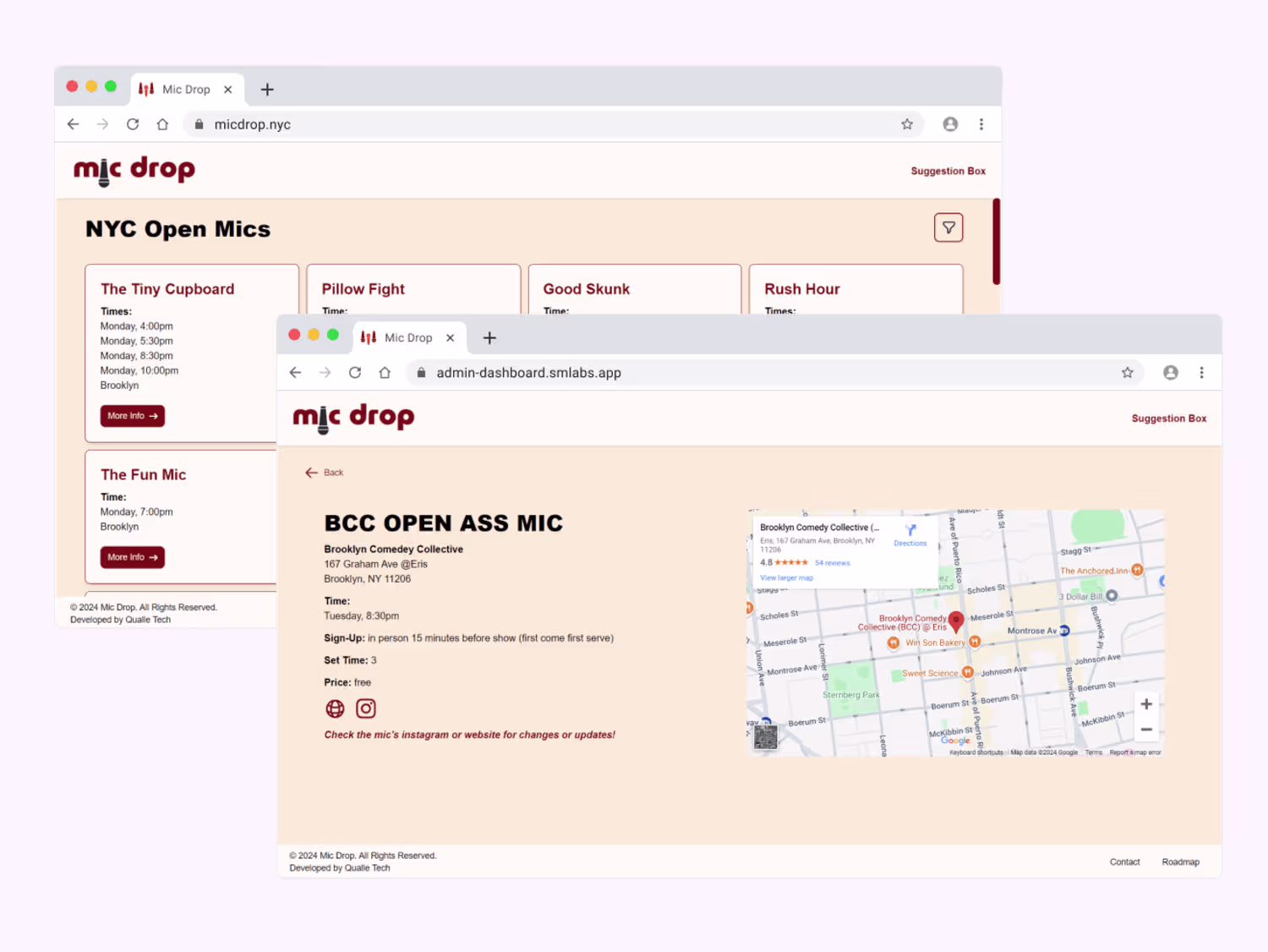The height and width of the screenshot is (952, 1268).
Task: Reload the admin-dashboard.smlabs.app page
Action: click(355, 373)
